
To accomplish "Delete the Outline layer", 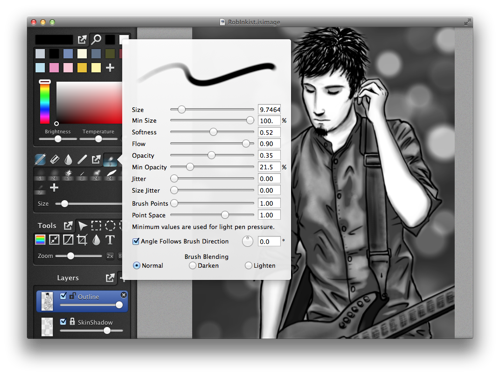I will 124,295.
